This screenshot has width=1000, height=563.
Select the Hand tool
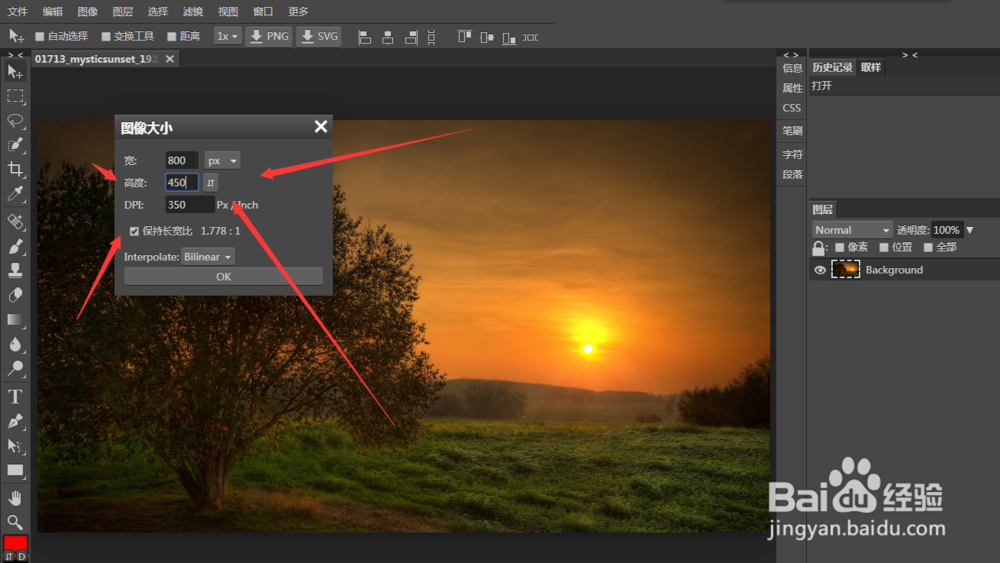tap(15, 498)
